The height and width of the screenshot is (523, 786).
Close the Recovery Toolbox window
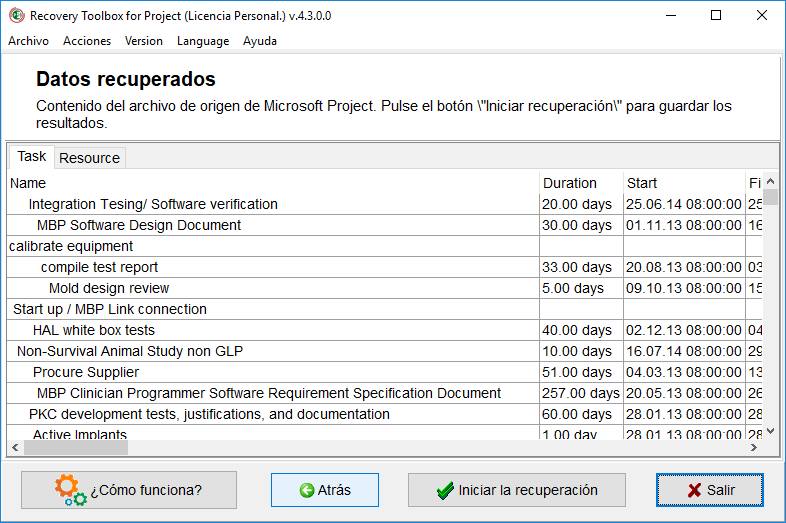pyautogui.click(x=762, y=16)
